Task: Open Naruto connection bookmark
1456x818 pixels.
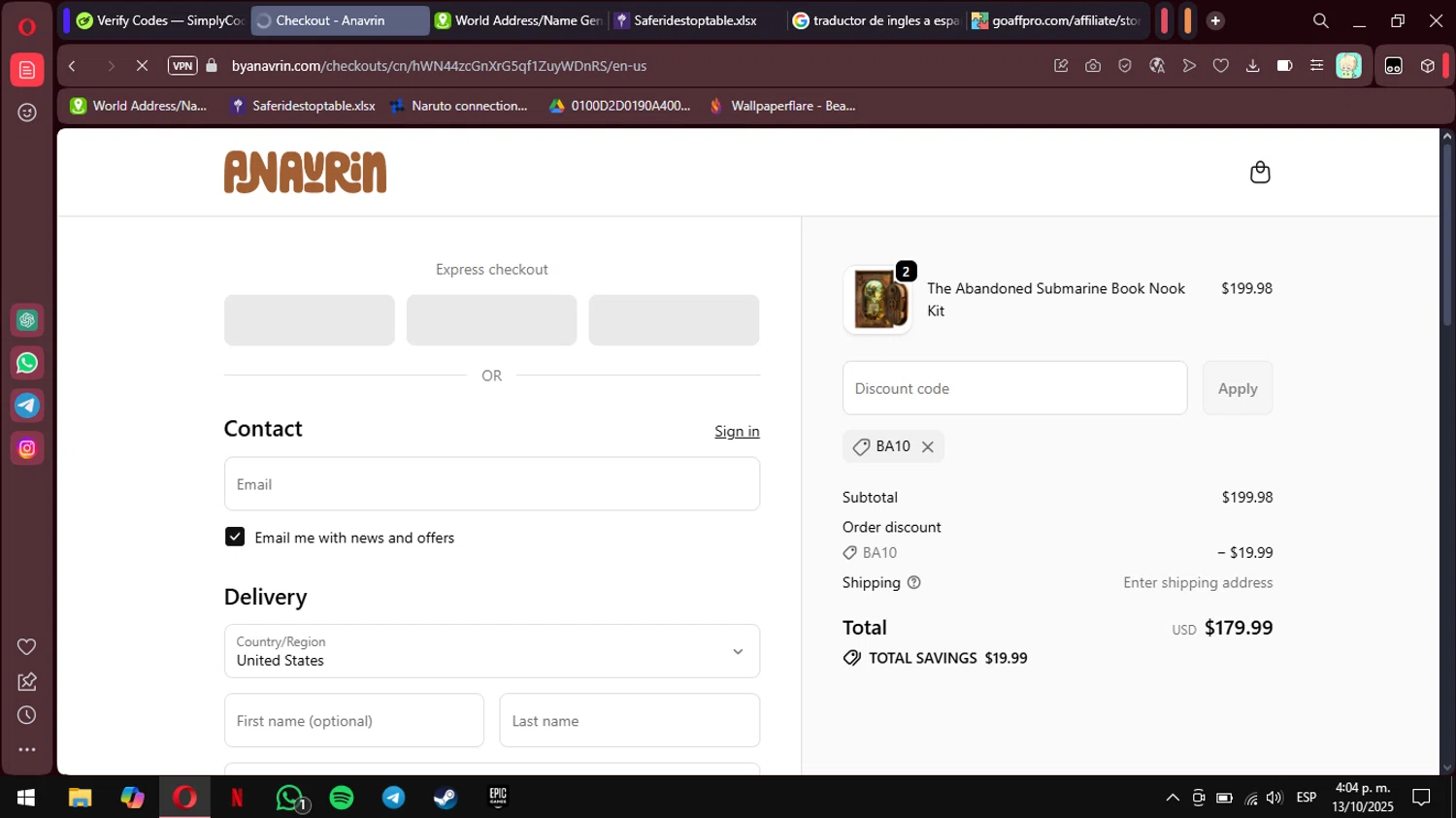Action: pyautogui.click(x=459, y=106)
